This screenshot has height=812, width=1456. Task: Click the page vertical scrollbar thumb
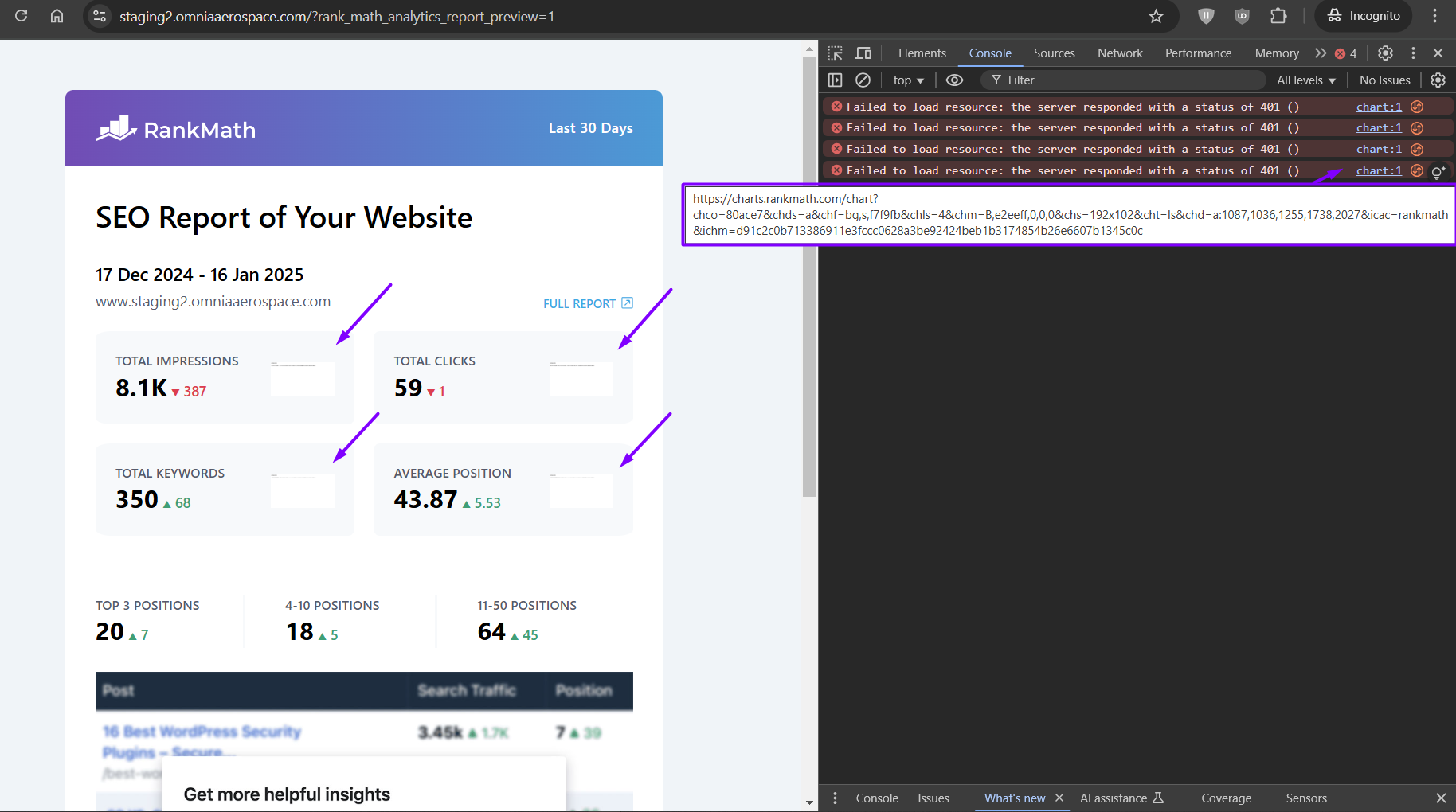[809, 276]
